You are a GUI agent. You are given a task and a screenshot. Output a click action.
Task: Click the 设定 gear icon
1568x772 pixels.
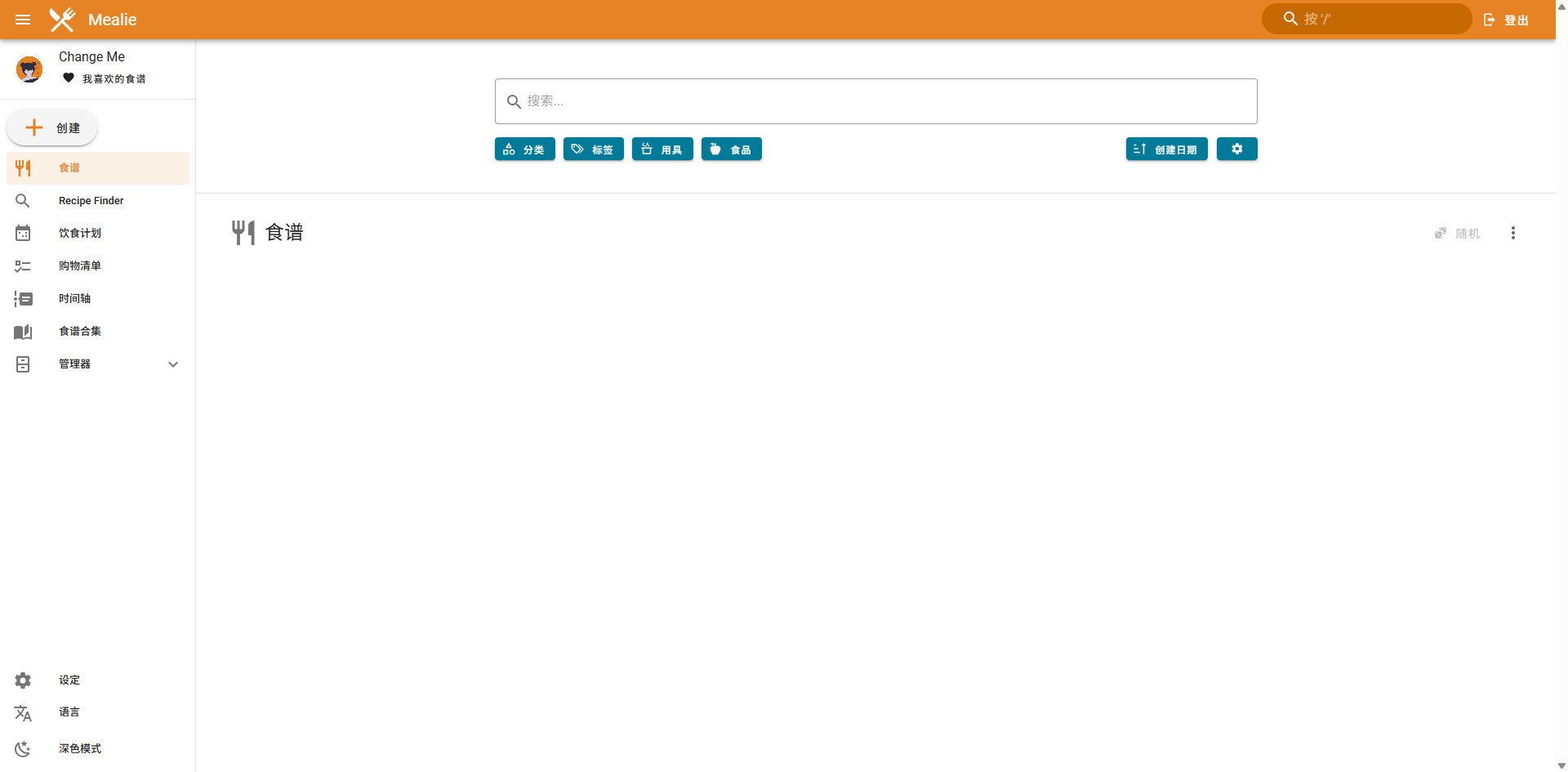click(x=23, y=681)
